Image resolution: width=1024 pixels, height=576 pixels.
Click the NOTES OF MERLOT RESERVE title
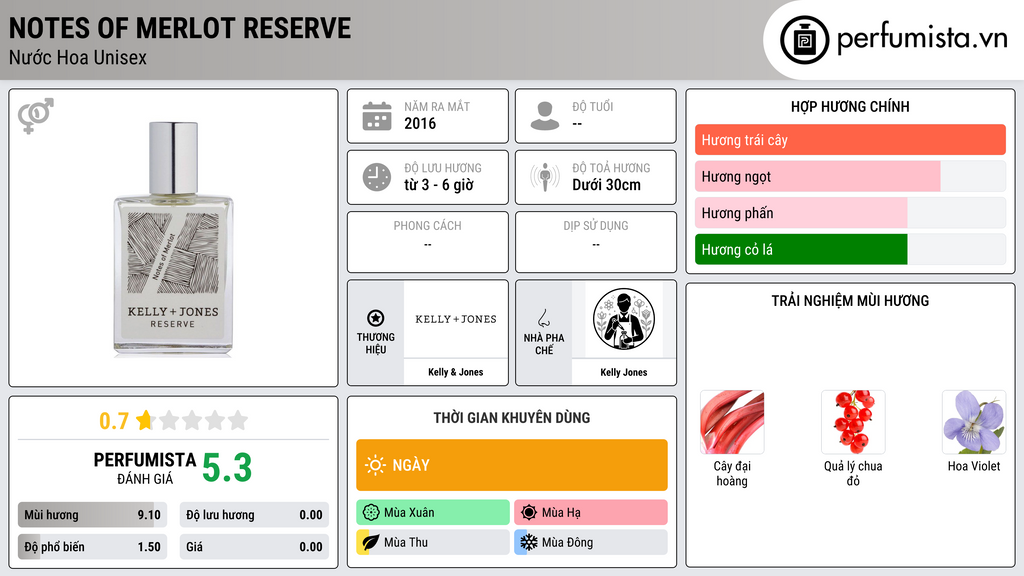[x=180, y=28]
